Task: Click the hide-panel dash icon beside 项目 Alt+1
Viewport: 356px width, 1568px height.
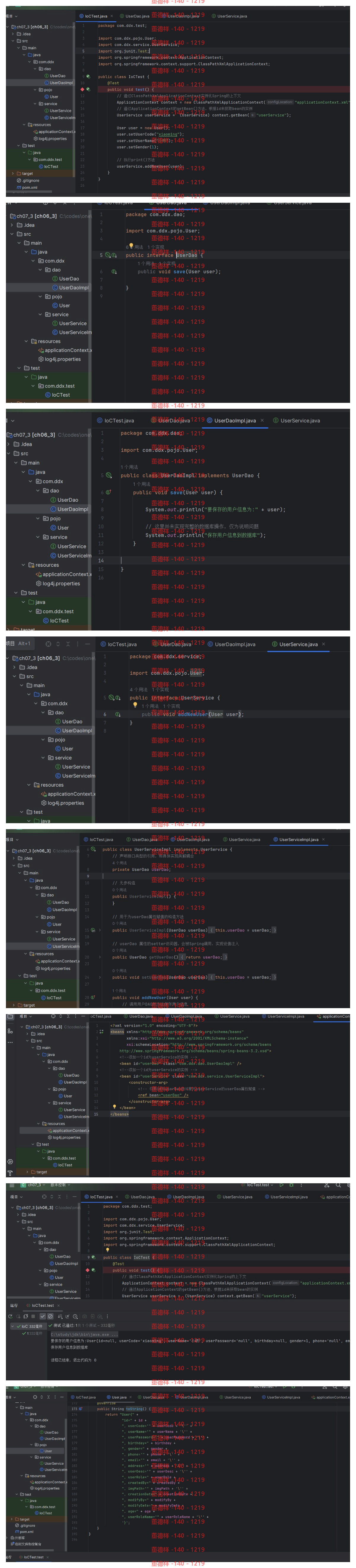Action: (x=87, y=643)
